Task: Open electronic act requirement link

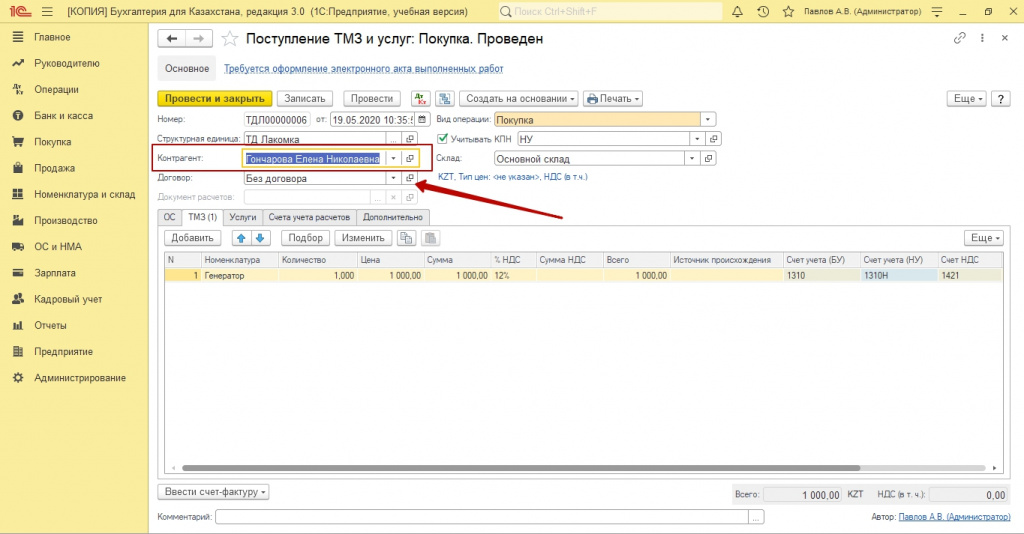Action: [363, 69]
